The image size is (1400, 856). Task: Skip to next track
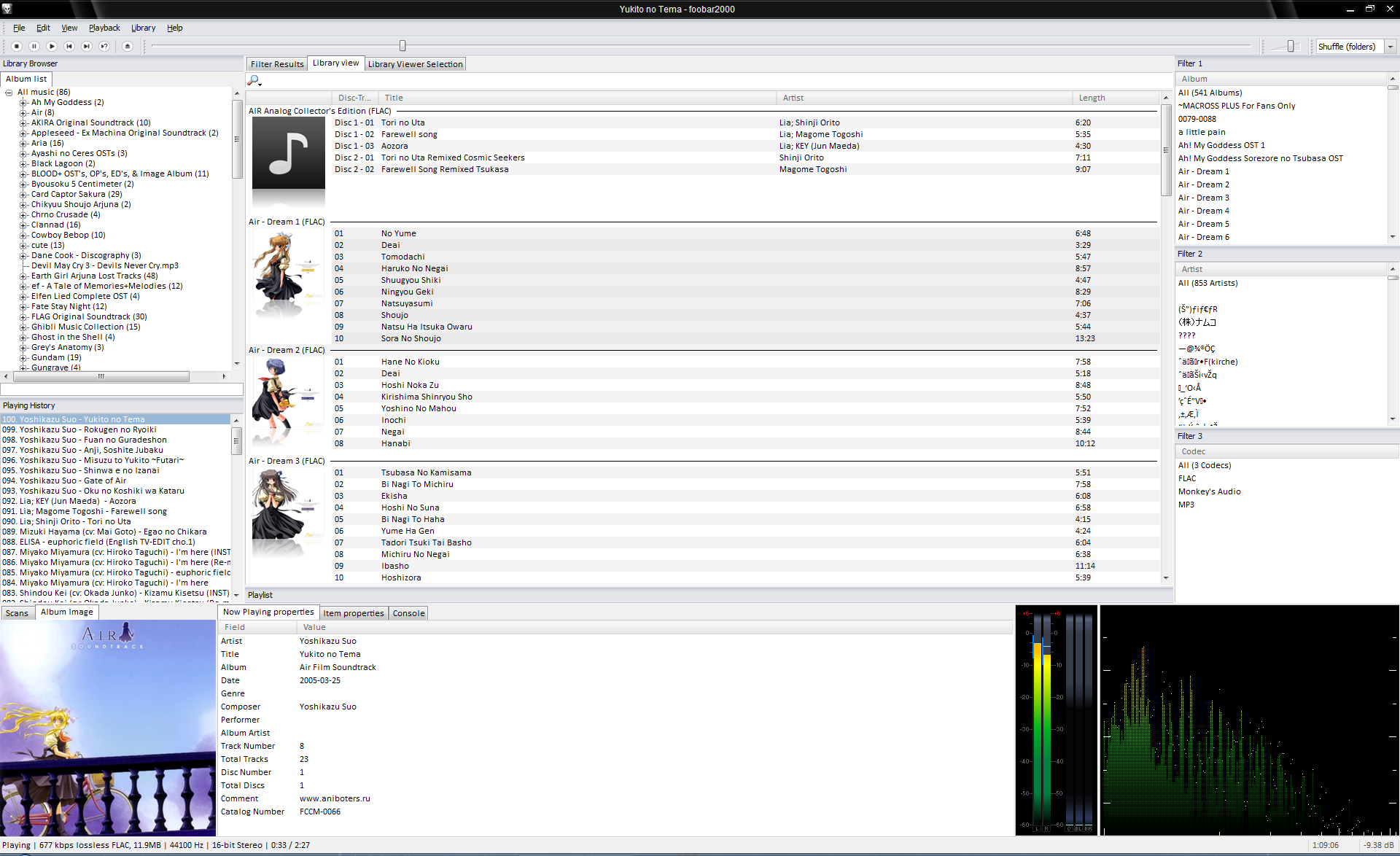(87, 46)
